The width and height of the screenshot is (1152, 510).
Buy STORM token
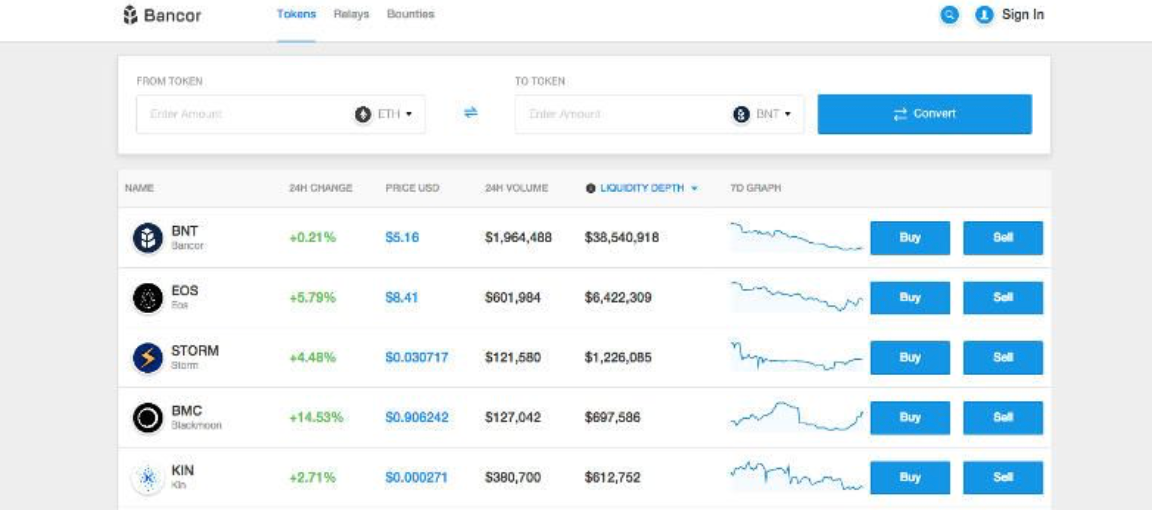click(910, 357)
